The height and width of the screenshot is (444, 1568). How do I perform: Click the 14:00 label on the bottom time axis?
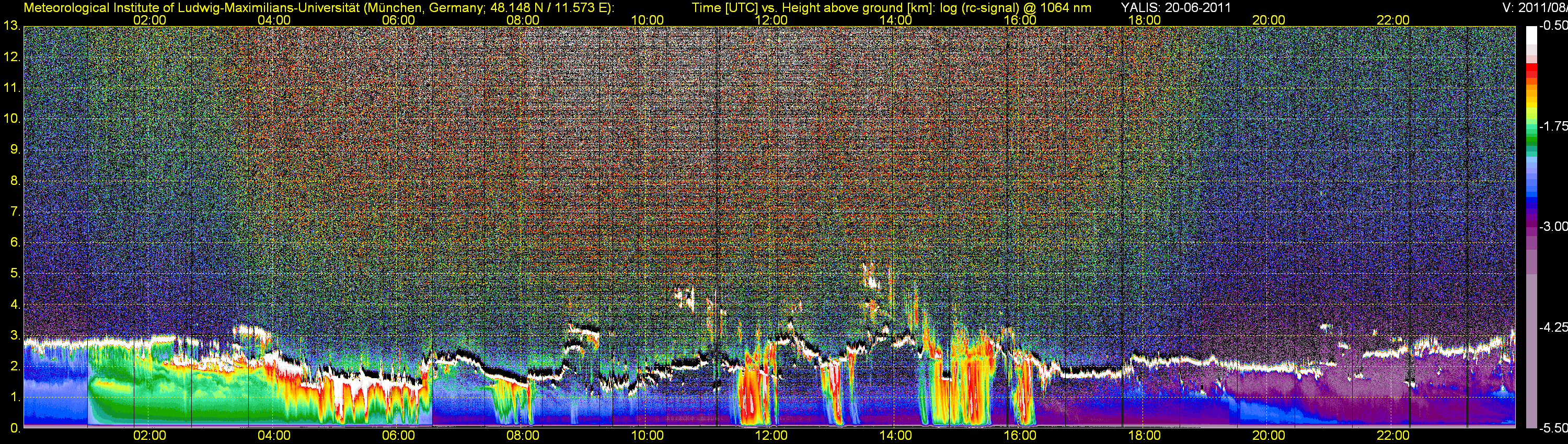point(895,436)
